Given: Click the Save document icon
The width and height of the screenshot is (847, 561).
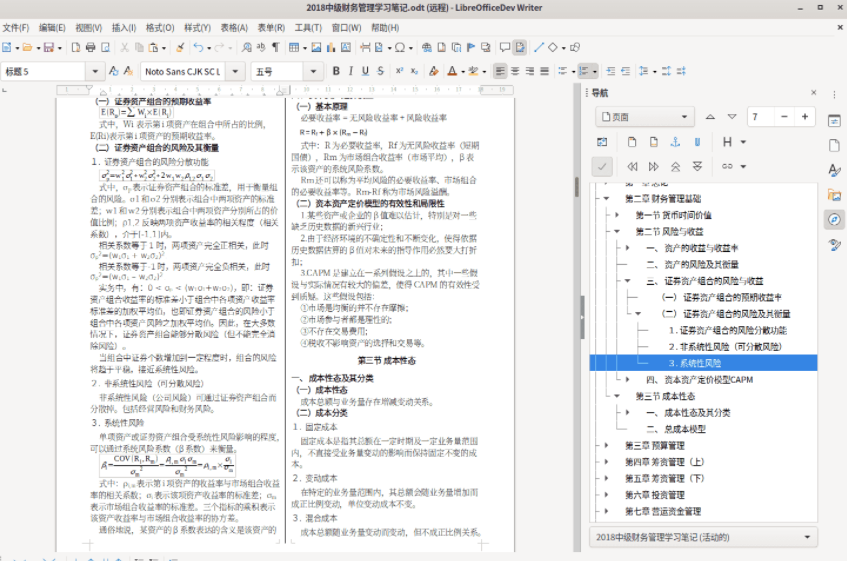Looking at the screenshot, I should coord(51,47).
